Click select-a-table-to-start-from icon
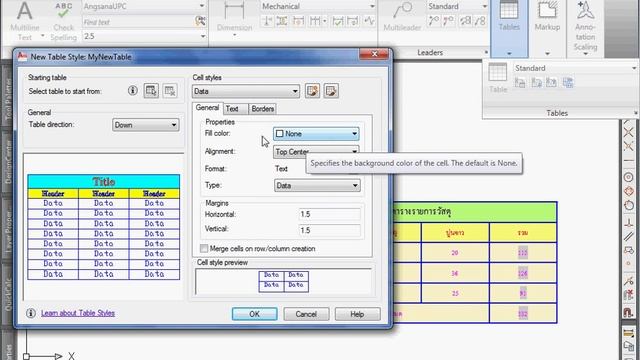This screenshot has width=640, height=360. [151, 91]
